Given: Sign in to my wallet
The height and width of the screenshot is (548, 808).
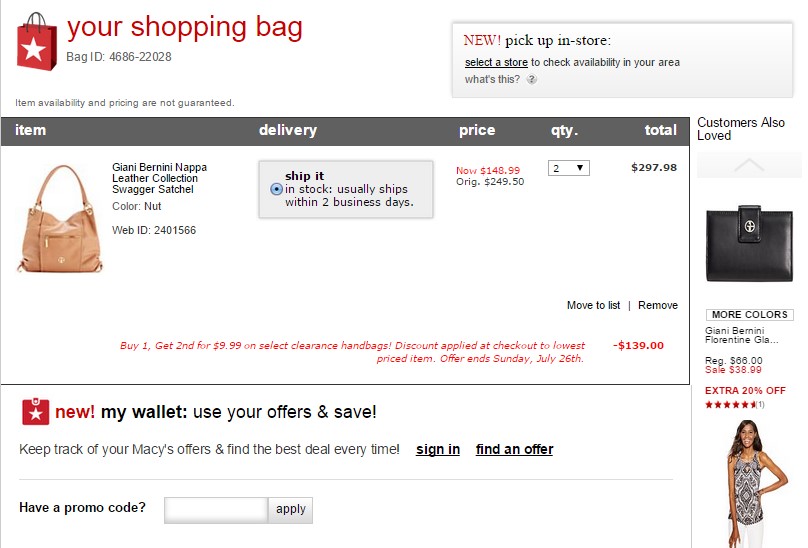Looking at the screenshot, I should coord(438,450).
